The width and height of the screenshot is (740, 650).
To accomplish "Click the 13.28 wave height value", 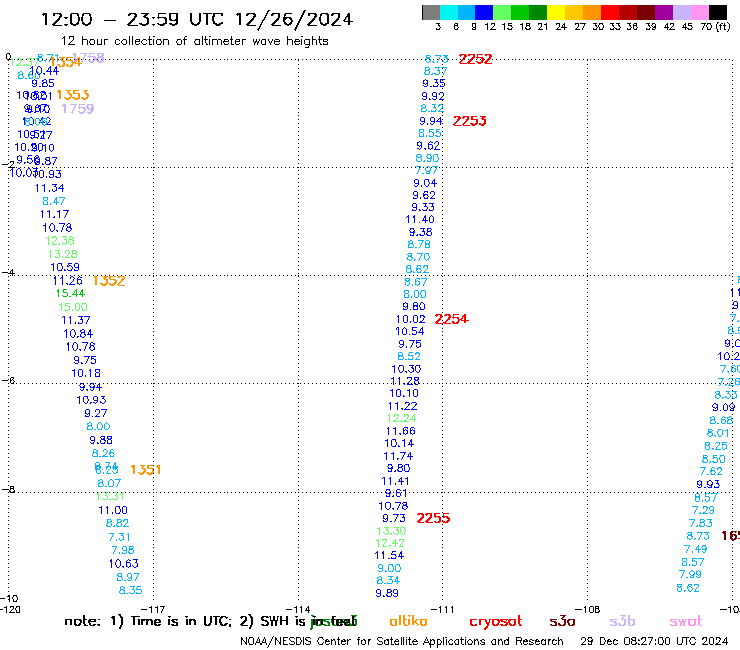I will pos(62,254).
